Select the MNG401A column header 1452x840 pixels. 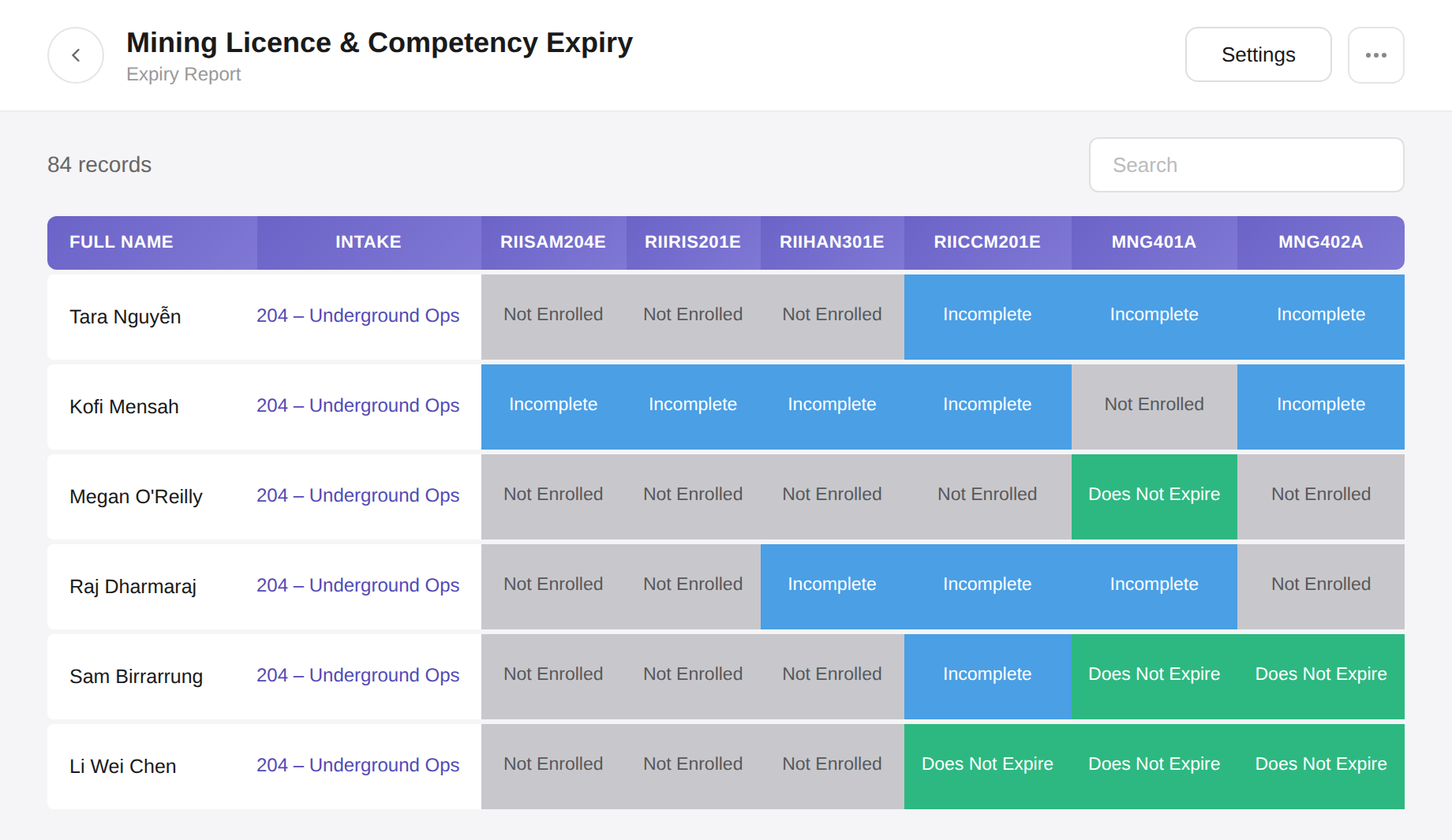[1154, 243]
